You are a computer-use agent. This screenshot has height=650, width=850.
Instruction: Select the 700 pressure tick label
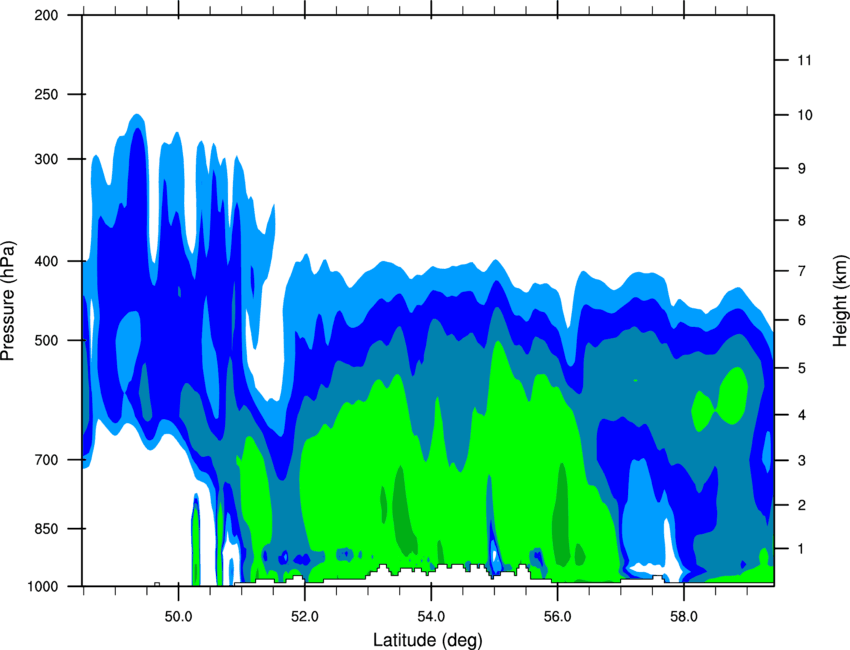pos(46,460)
